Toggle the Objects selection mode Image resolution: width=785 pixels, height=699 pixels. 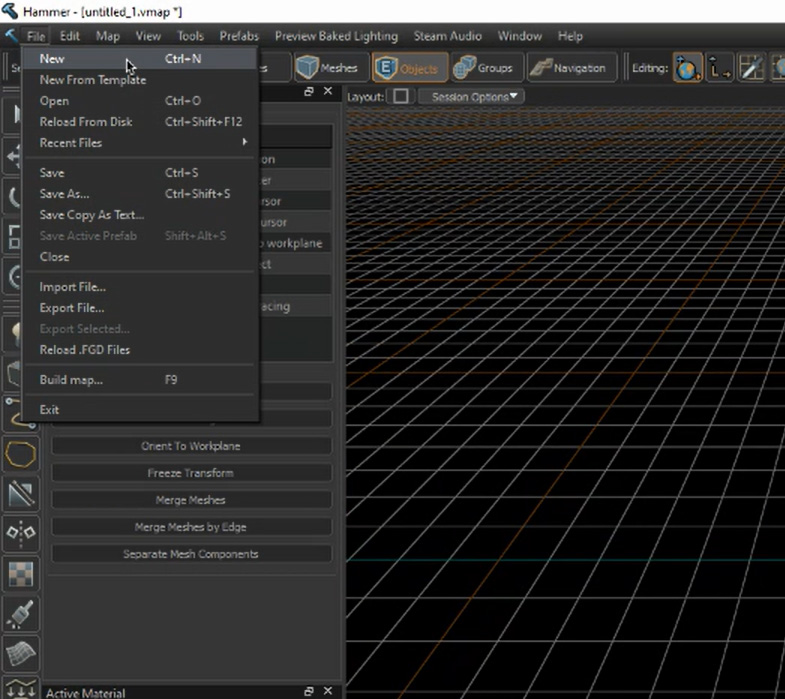410,68
